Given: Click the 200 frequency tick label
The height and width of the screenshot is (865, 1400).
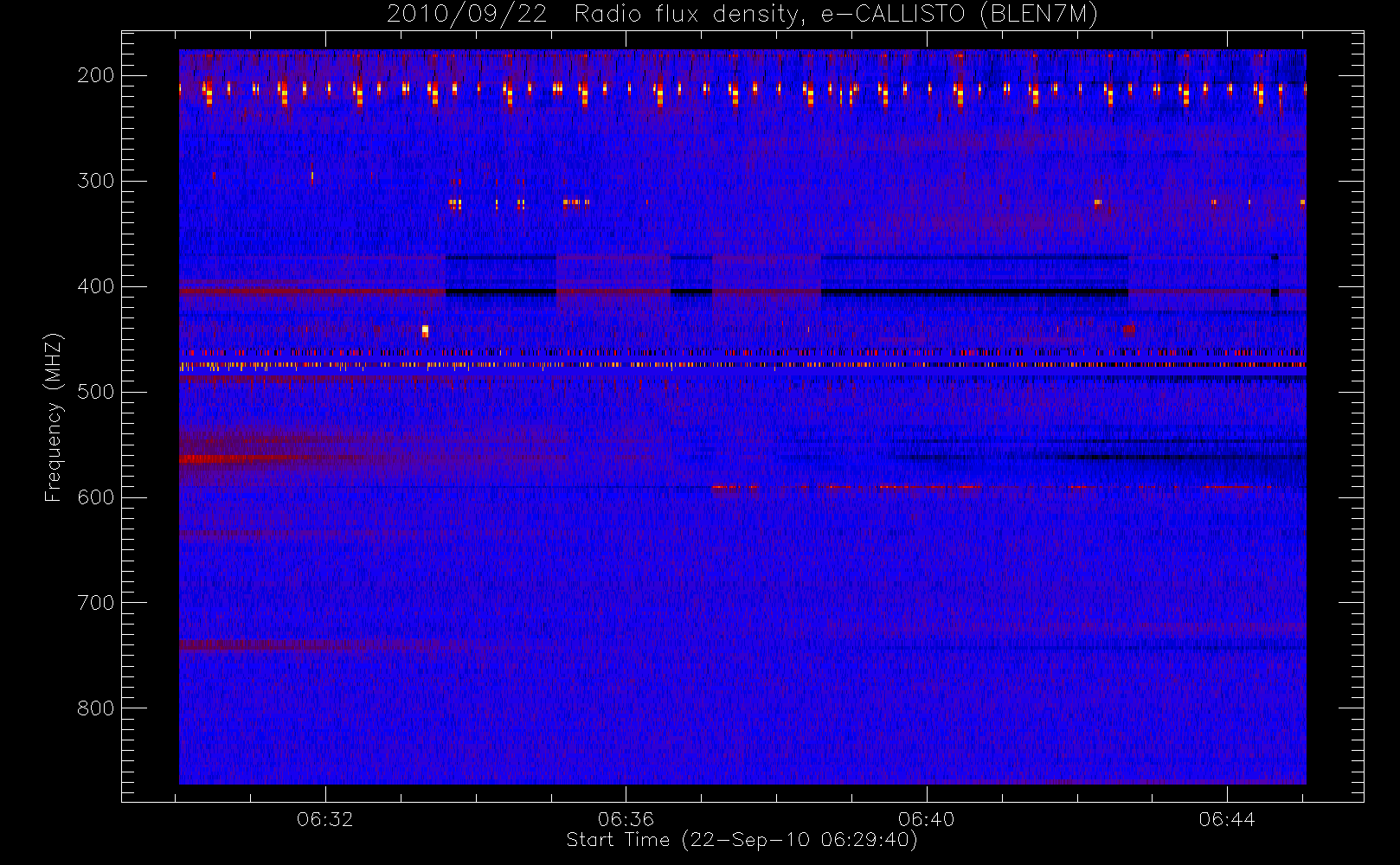Looking at the screenshot, I should [96, 75].
